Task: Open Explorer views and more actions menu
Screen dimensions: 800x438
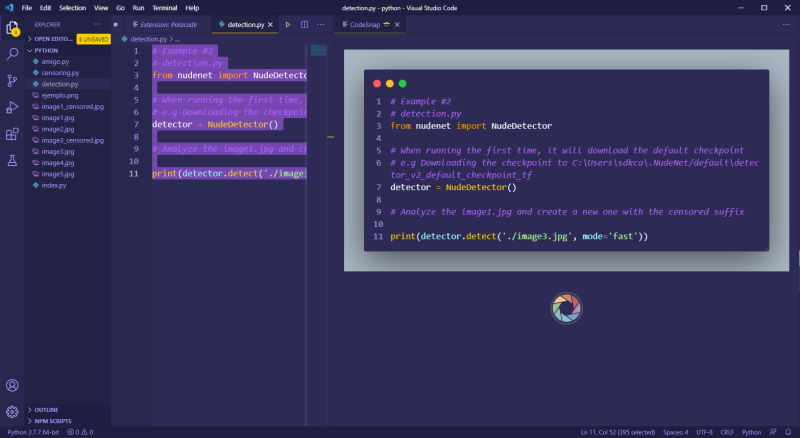Action: 97,25
